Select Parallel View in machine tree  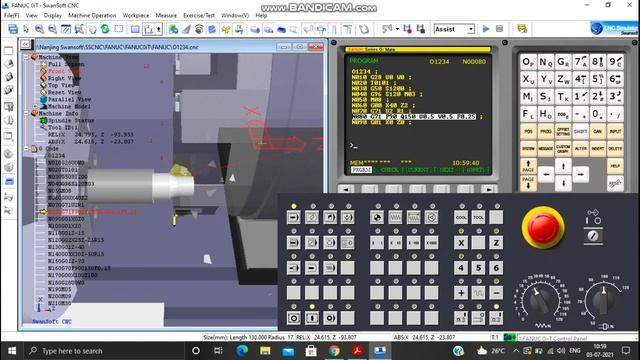click(x=69, y=99)
